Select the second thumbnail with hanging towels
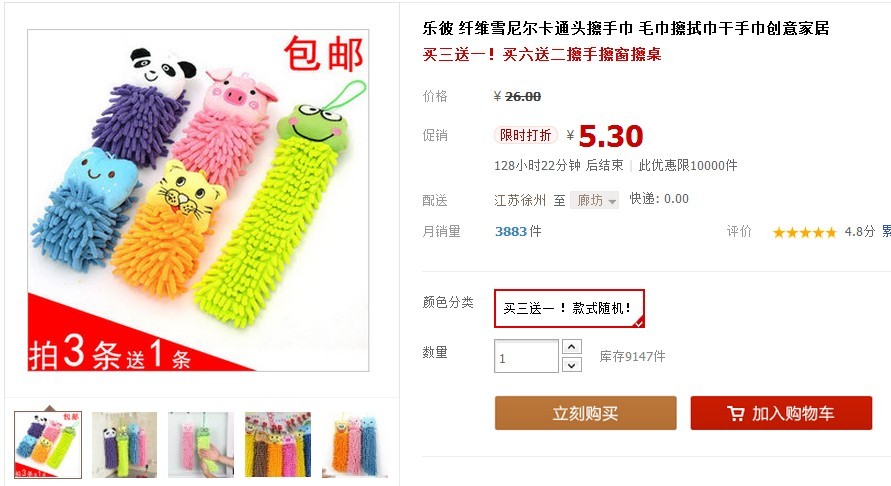 pos(124,445)
